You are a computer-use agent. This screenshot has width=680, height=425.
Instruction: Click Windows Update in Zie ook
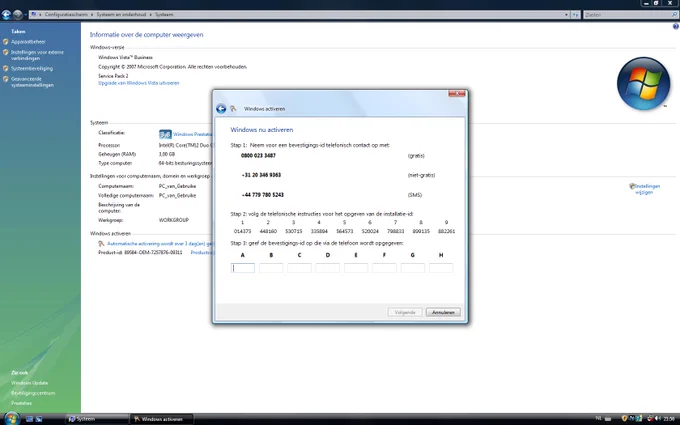tap(29, 383)
